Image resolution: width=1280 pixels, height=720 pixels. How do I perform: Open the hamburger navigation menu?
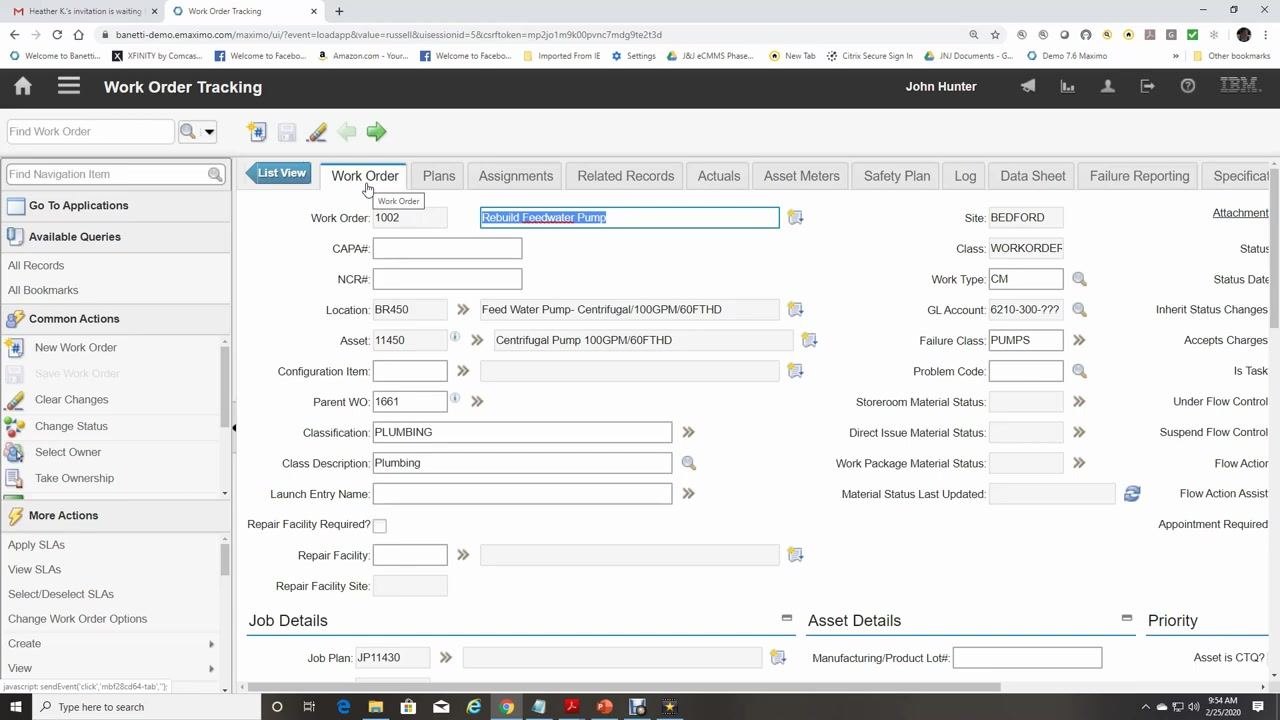click(69, 87)
